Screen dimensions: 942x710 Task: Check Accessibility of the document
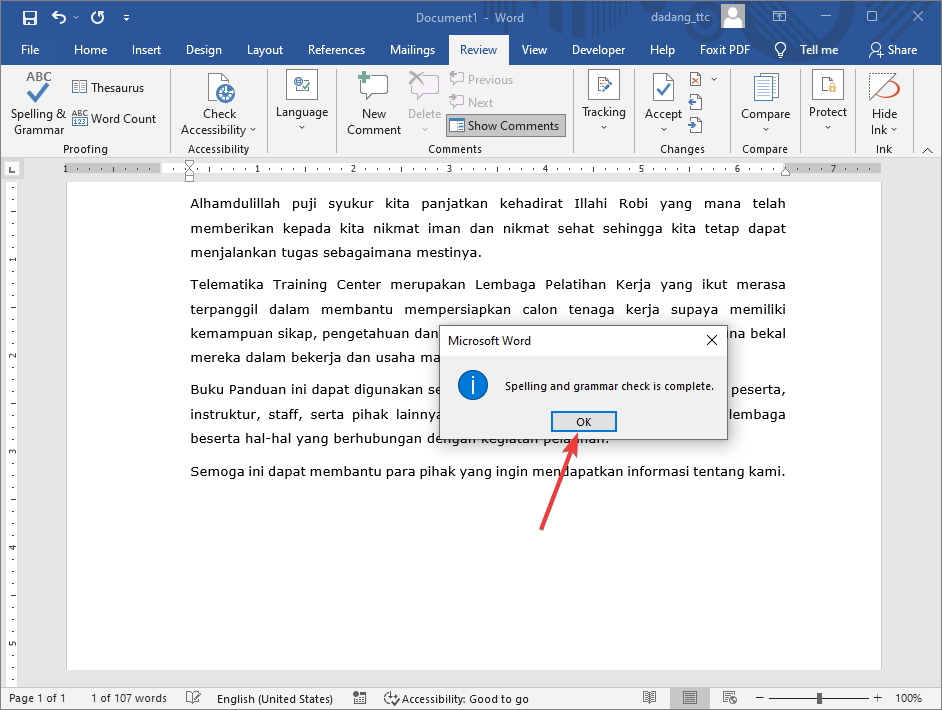coord(219,103)
